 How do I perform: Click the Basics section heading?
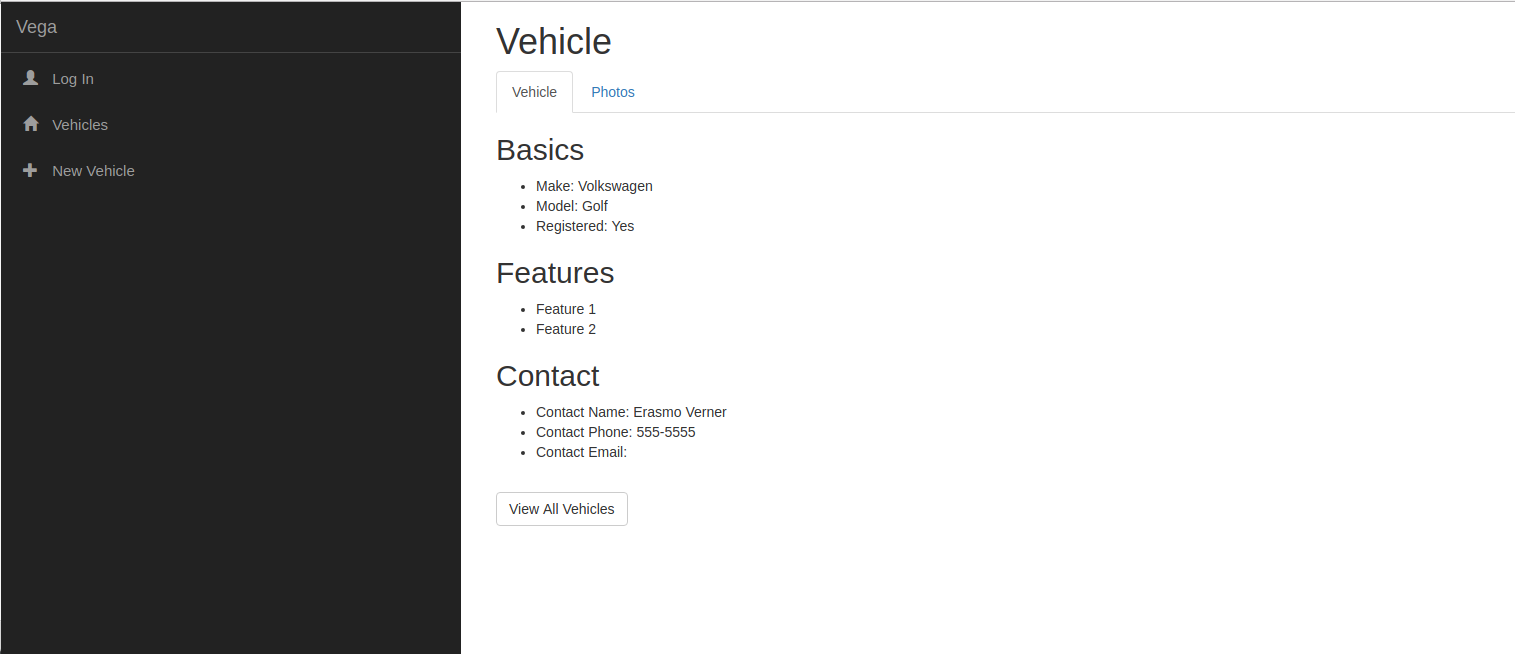point(540,149)
